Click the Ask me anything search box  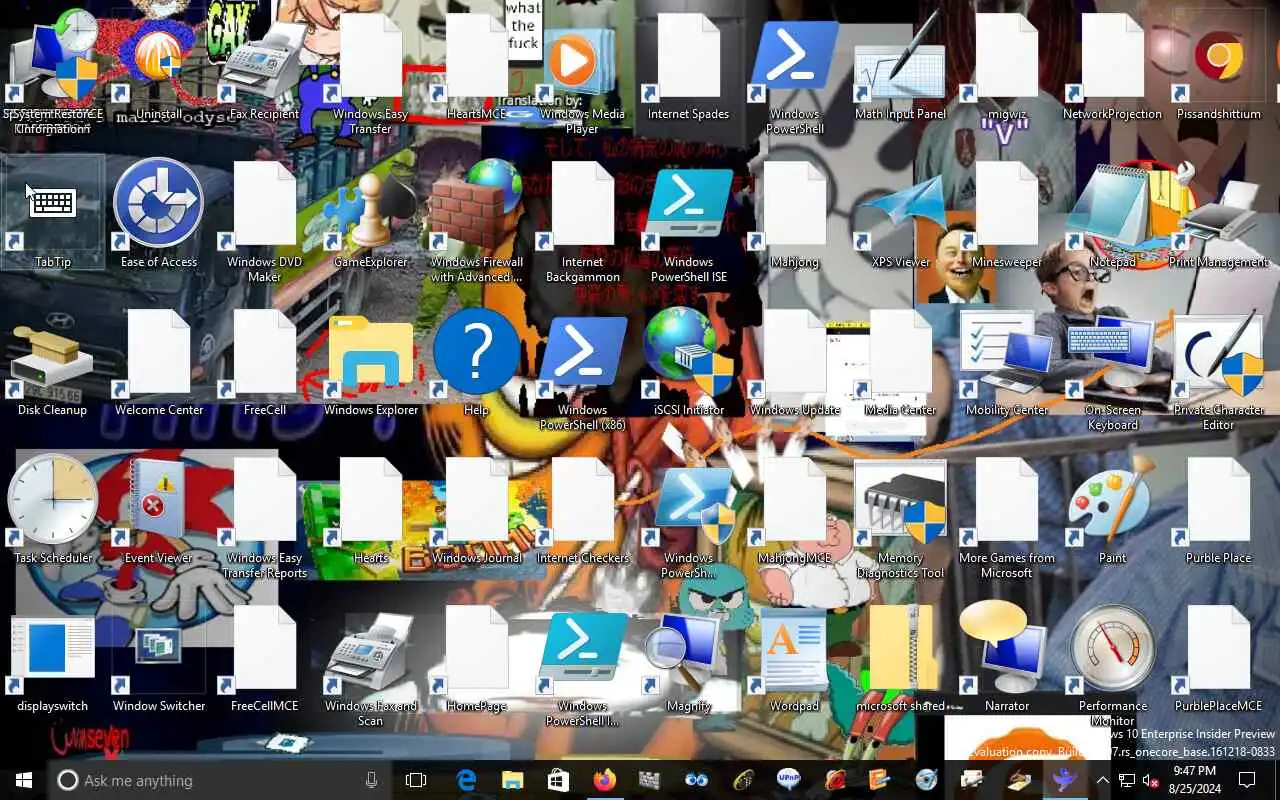tap(220, 780)
